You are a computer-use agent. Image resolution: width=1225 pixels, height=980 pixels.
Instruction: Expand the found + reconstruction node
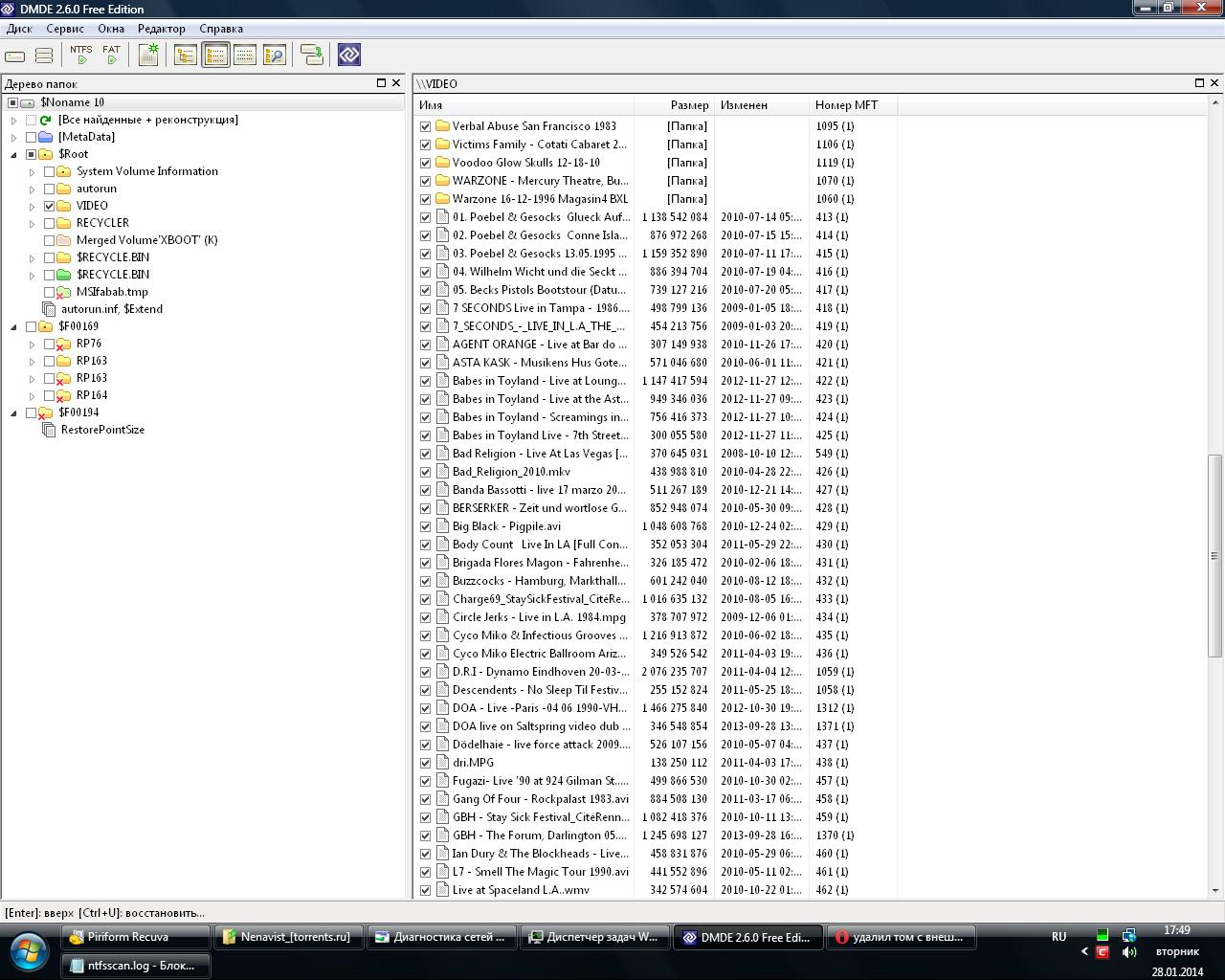(14, 120)
